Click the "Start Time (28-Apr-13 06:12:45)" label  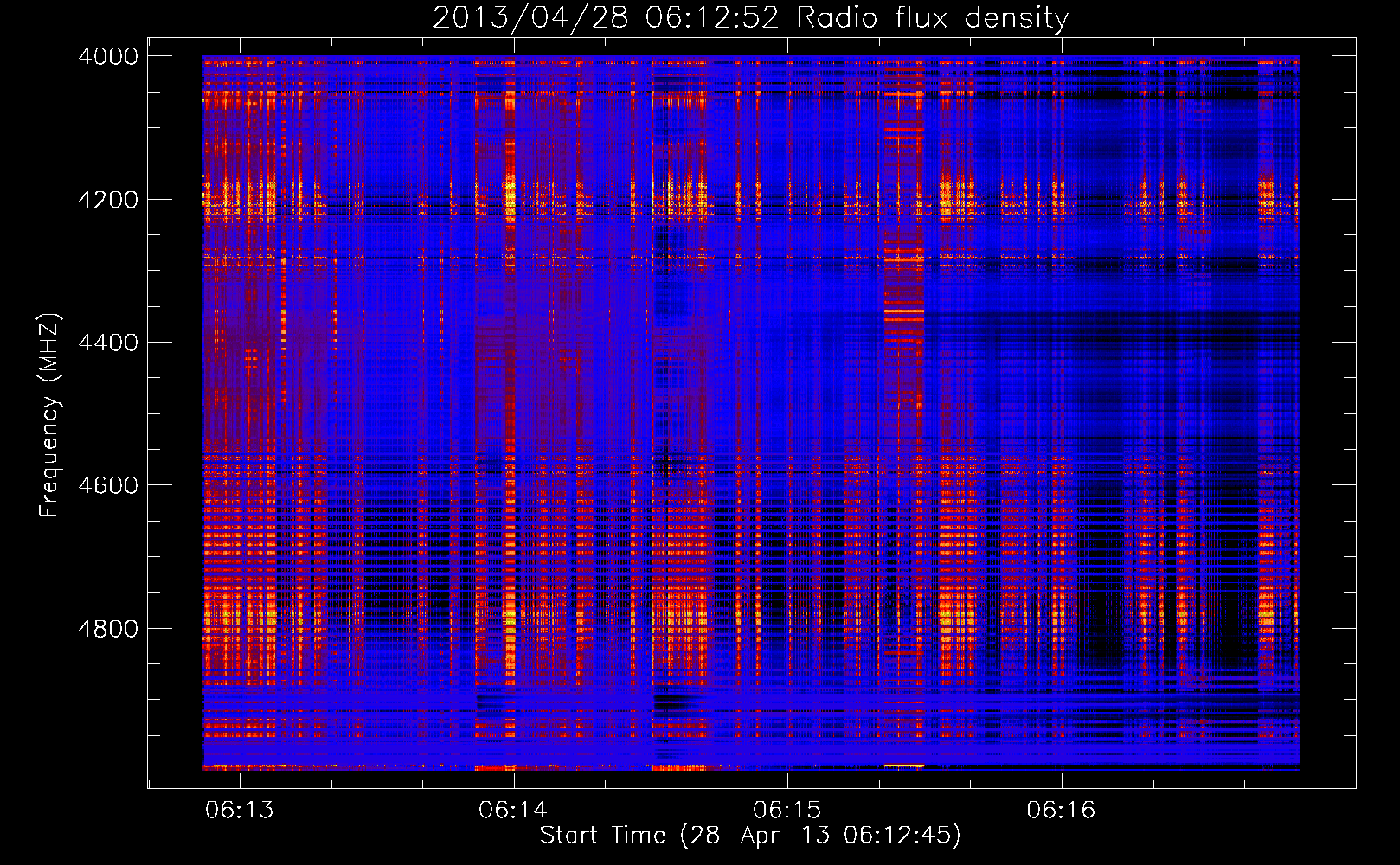click(750, 836)
